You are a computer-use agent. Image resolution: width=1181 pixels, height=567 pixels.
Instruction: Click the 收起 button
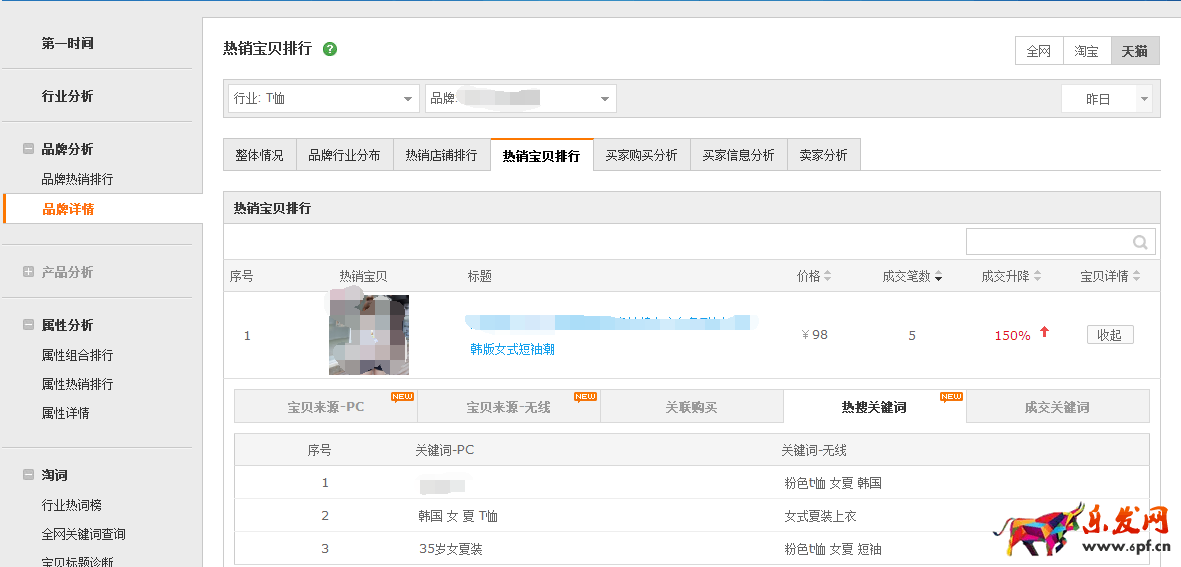[1109, 335]
